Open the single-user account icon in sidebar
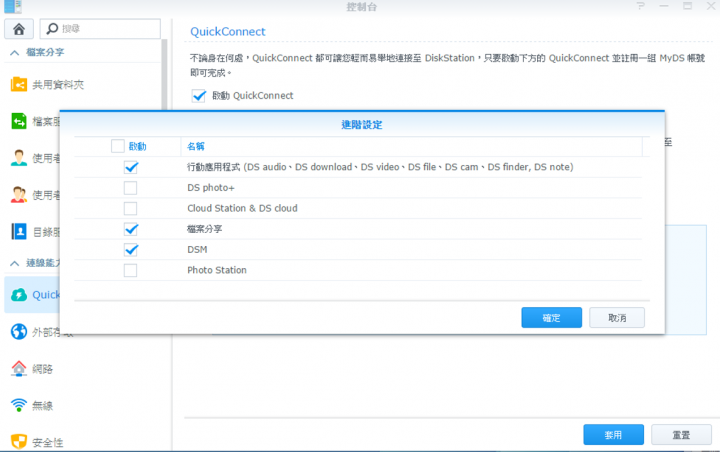The image size is (720, 452). 19,158
